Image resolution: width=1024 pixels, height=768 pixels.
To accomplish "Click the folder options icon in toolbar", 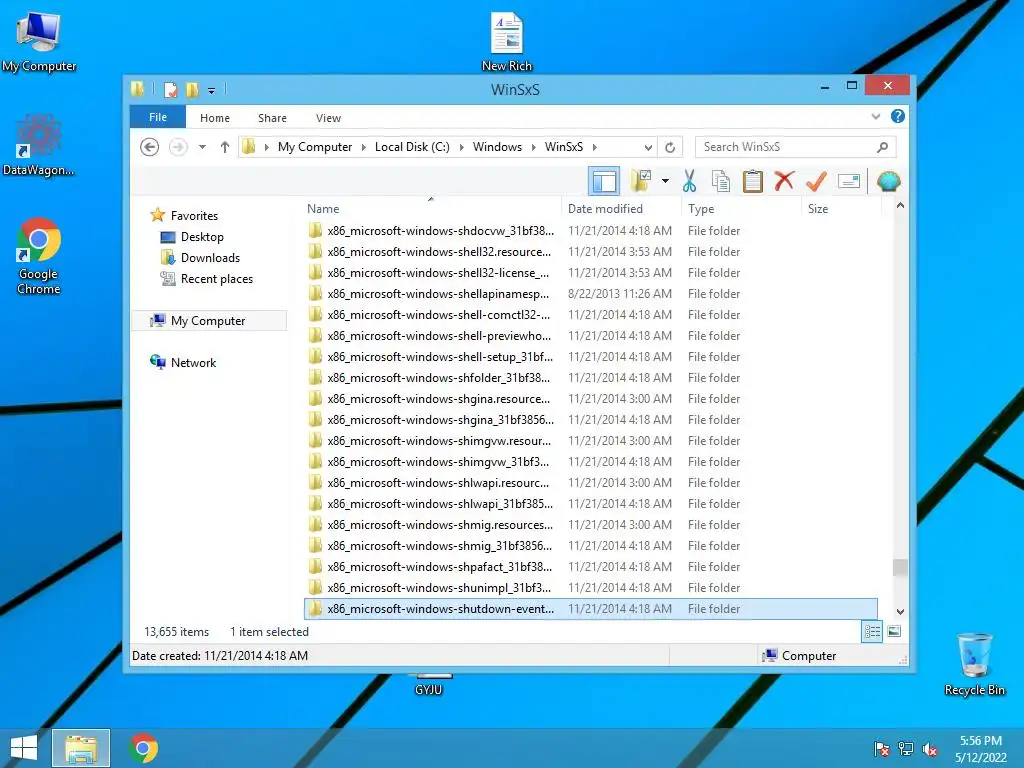I will [641, 181].
